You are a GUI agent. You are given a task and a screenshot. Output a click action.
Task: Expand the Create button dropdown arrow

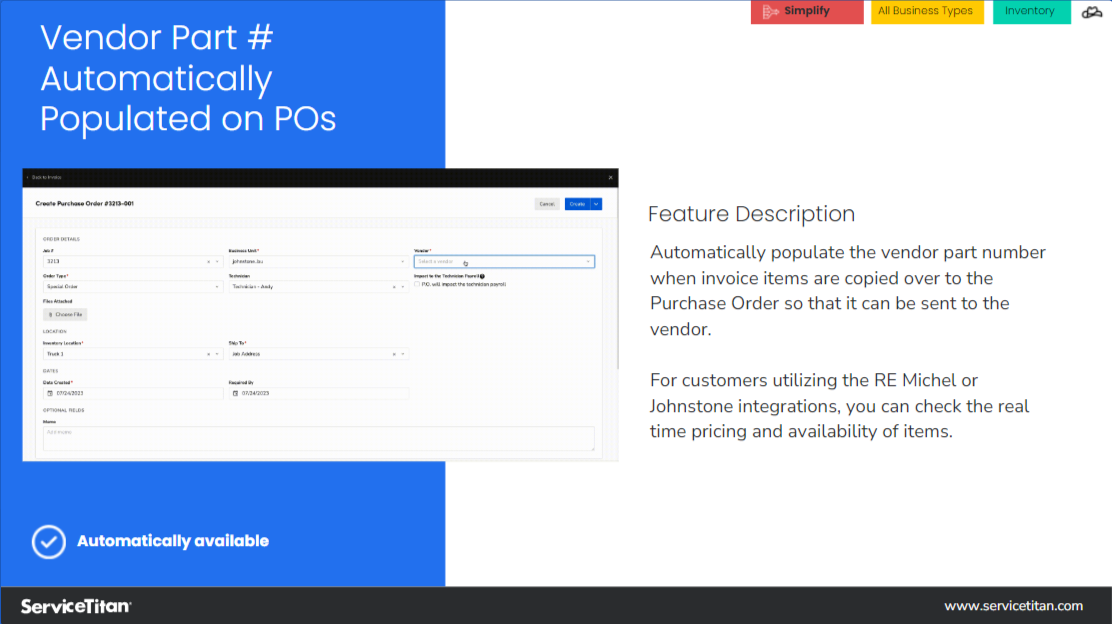point(596,204)
